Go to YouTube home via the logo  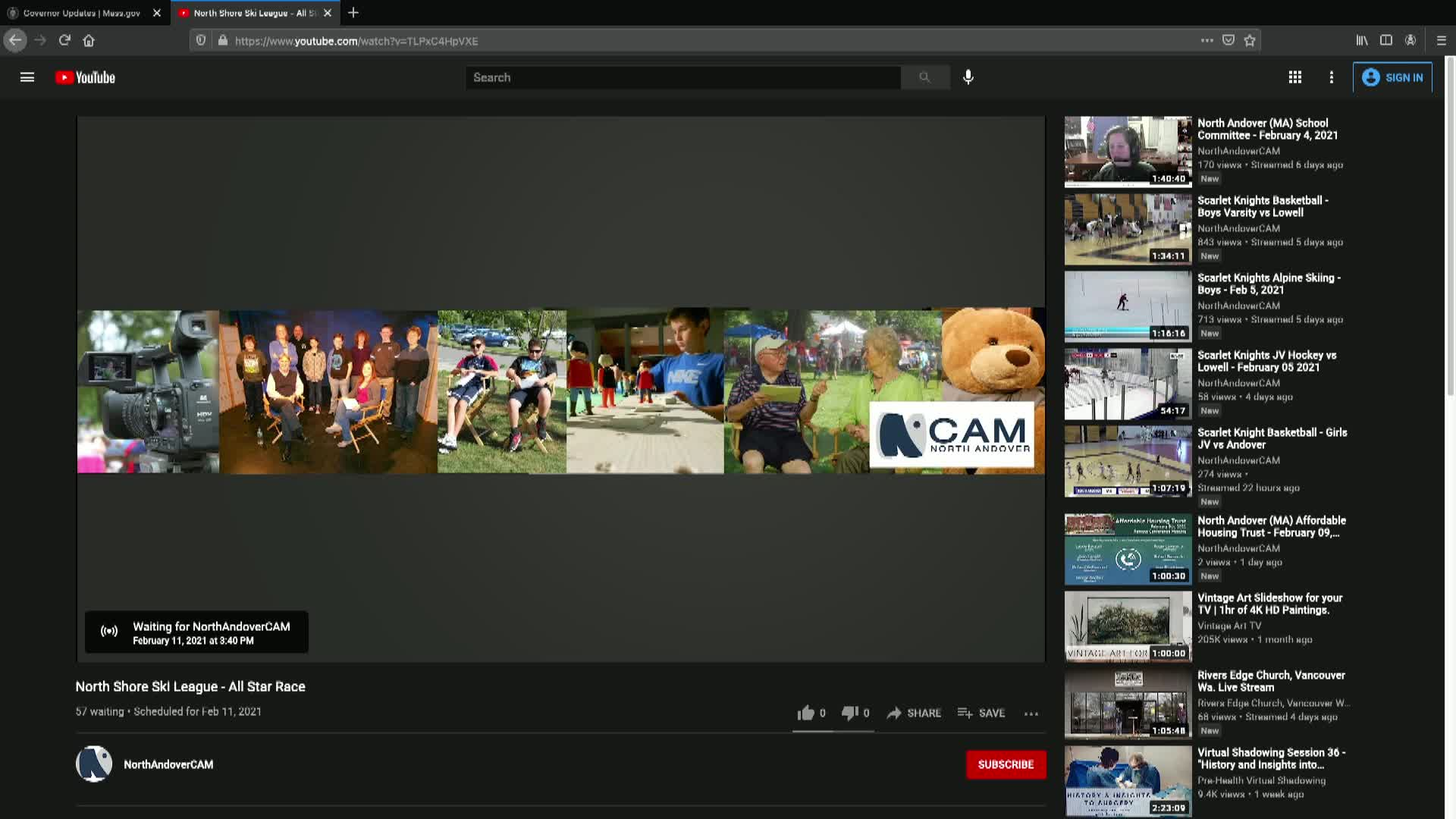pyautogui.click(x=85, y=77)
